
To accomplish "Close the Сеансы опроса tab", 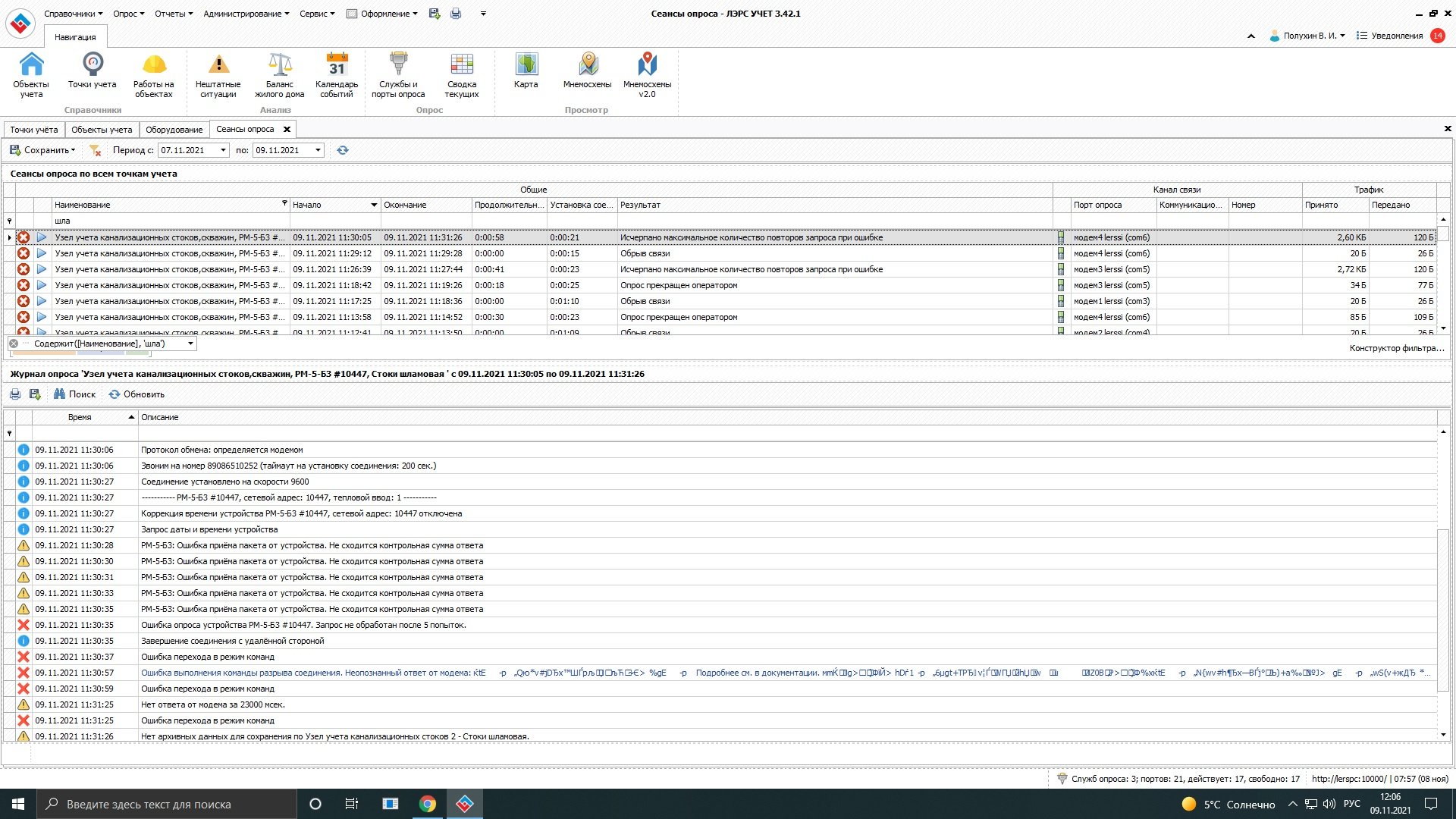I will (287, 130).
